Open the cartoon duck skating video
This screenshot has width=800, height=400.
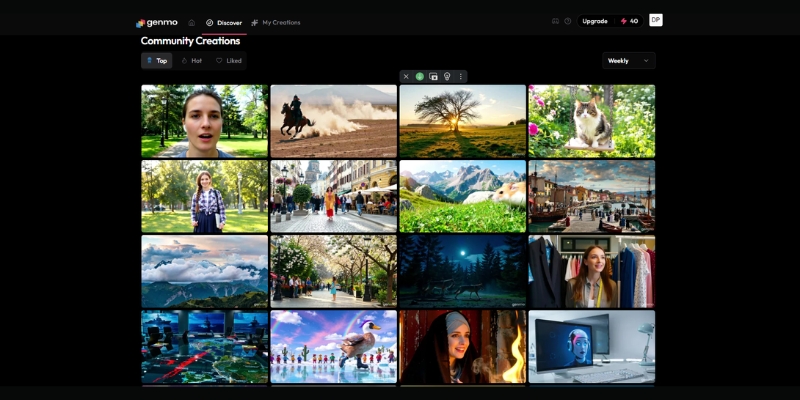coord(334,346)
